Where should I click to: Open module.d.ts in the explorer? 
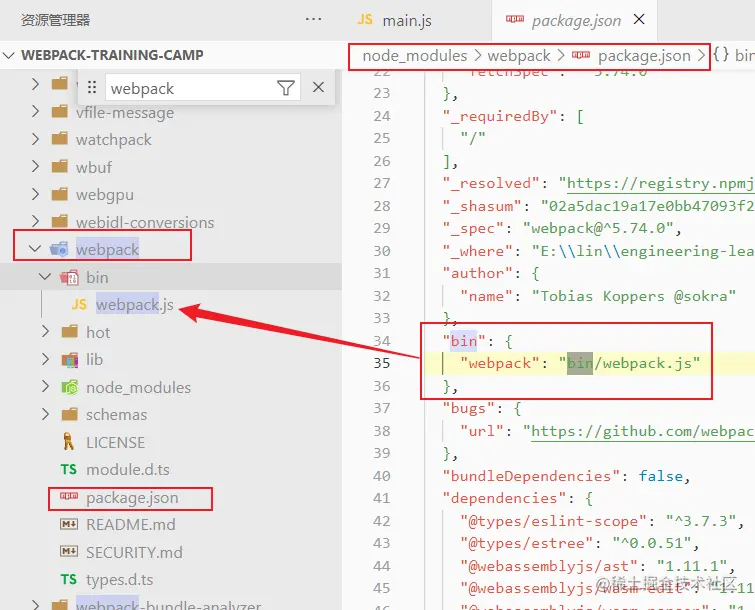128,469
